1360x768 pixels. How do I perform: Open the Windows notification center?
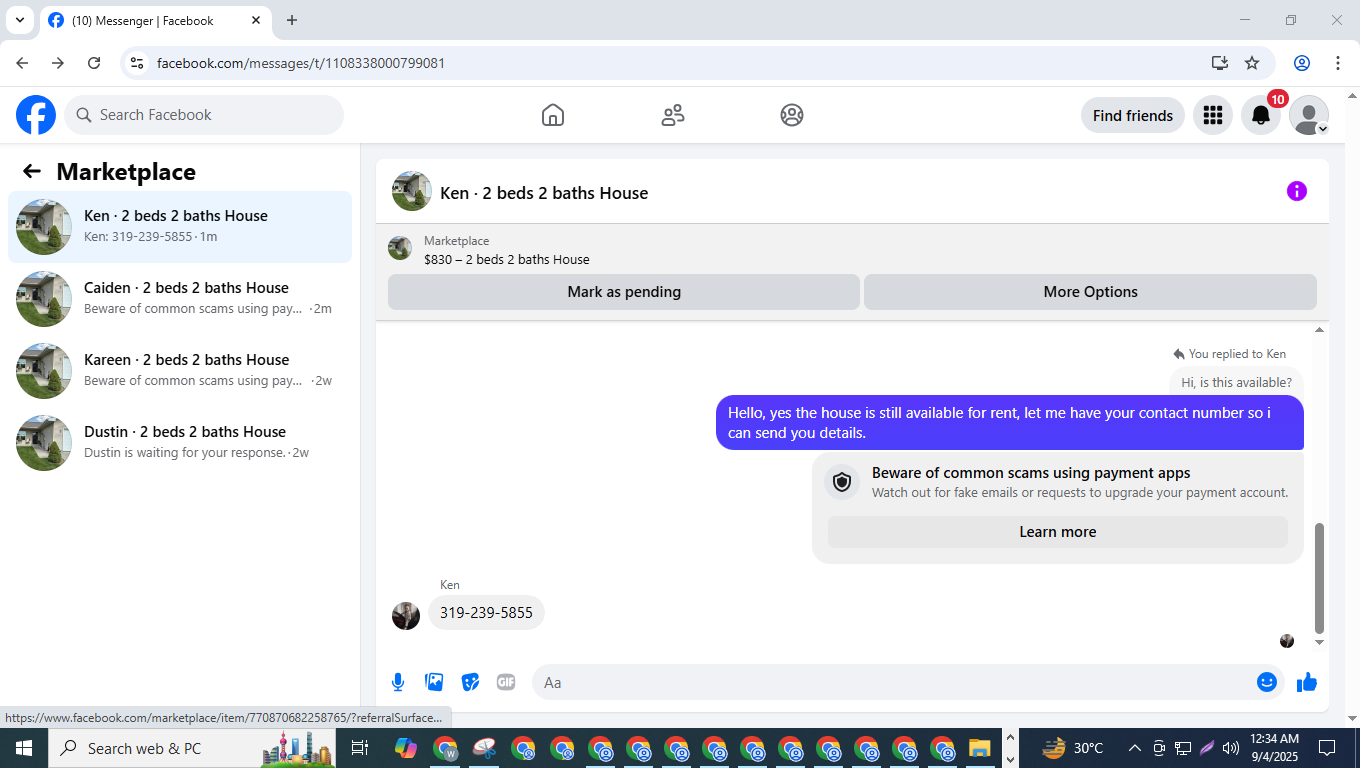click(1327, 748)
